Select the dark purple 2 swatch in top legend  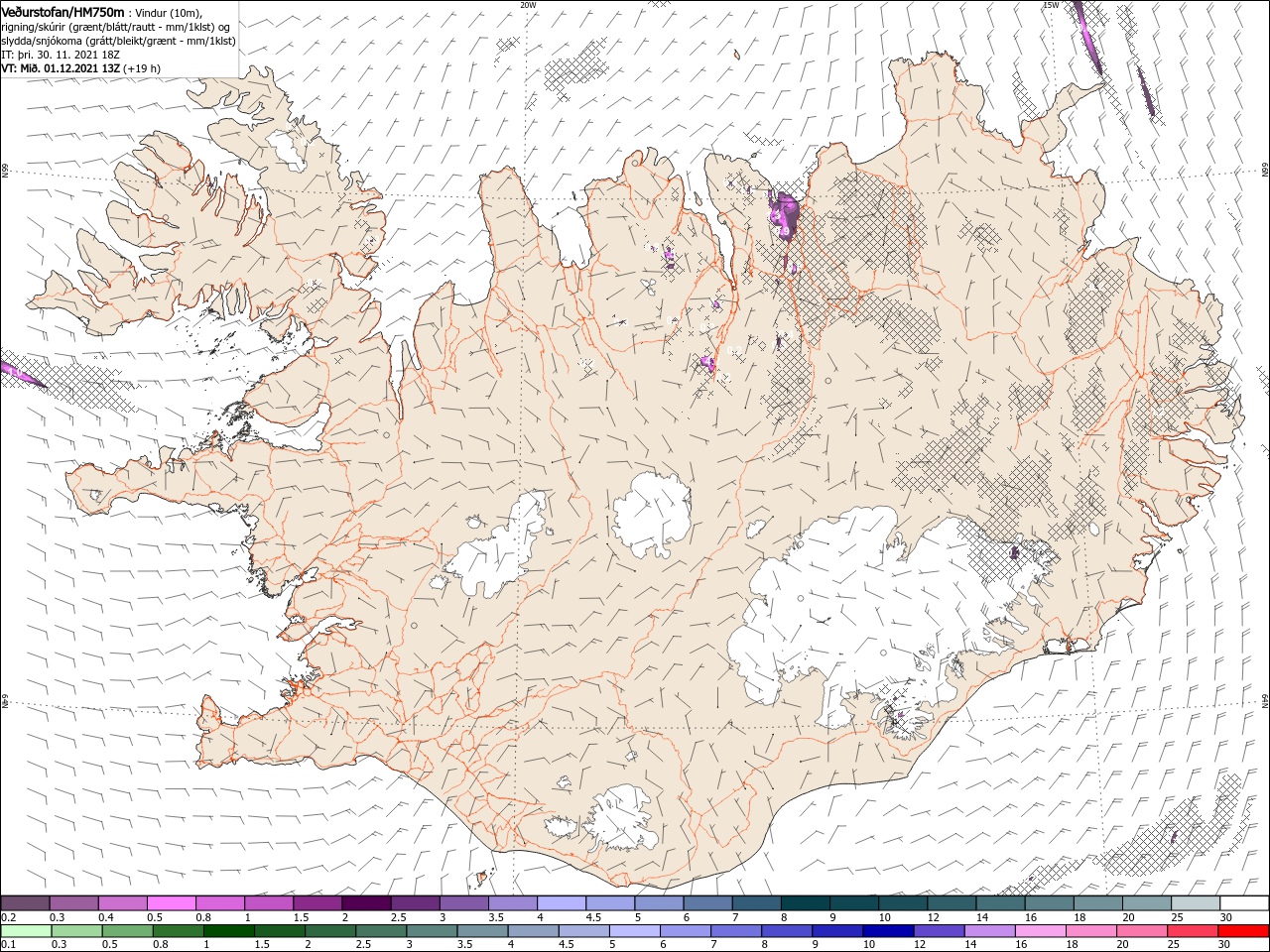[366, 903]
